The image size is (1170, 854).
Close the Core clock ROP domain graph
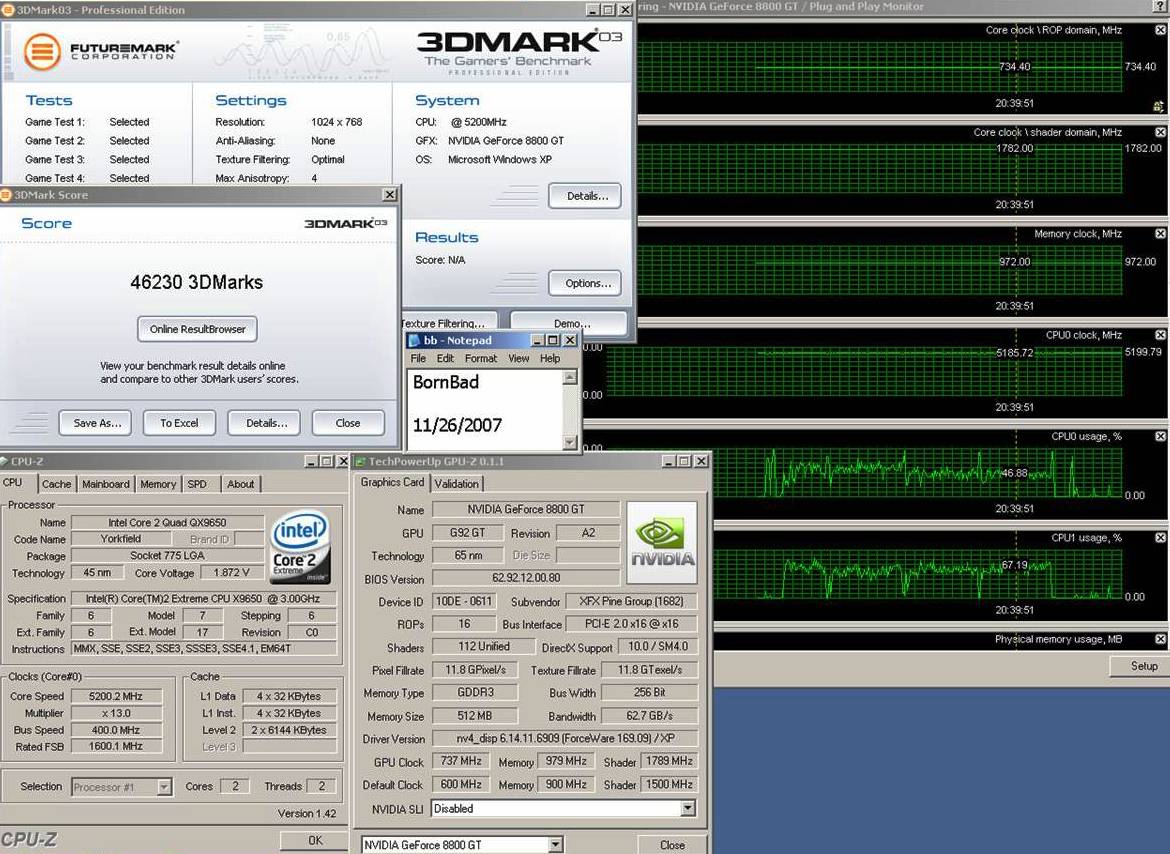1160,30
